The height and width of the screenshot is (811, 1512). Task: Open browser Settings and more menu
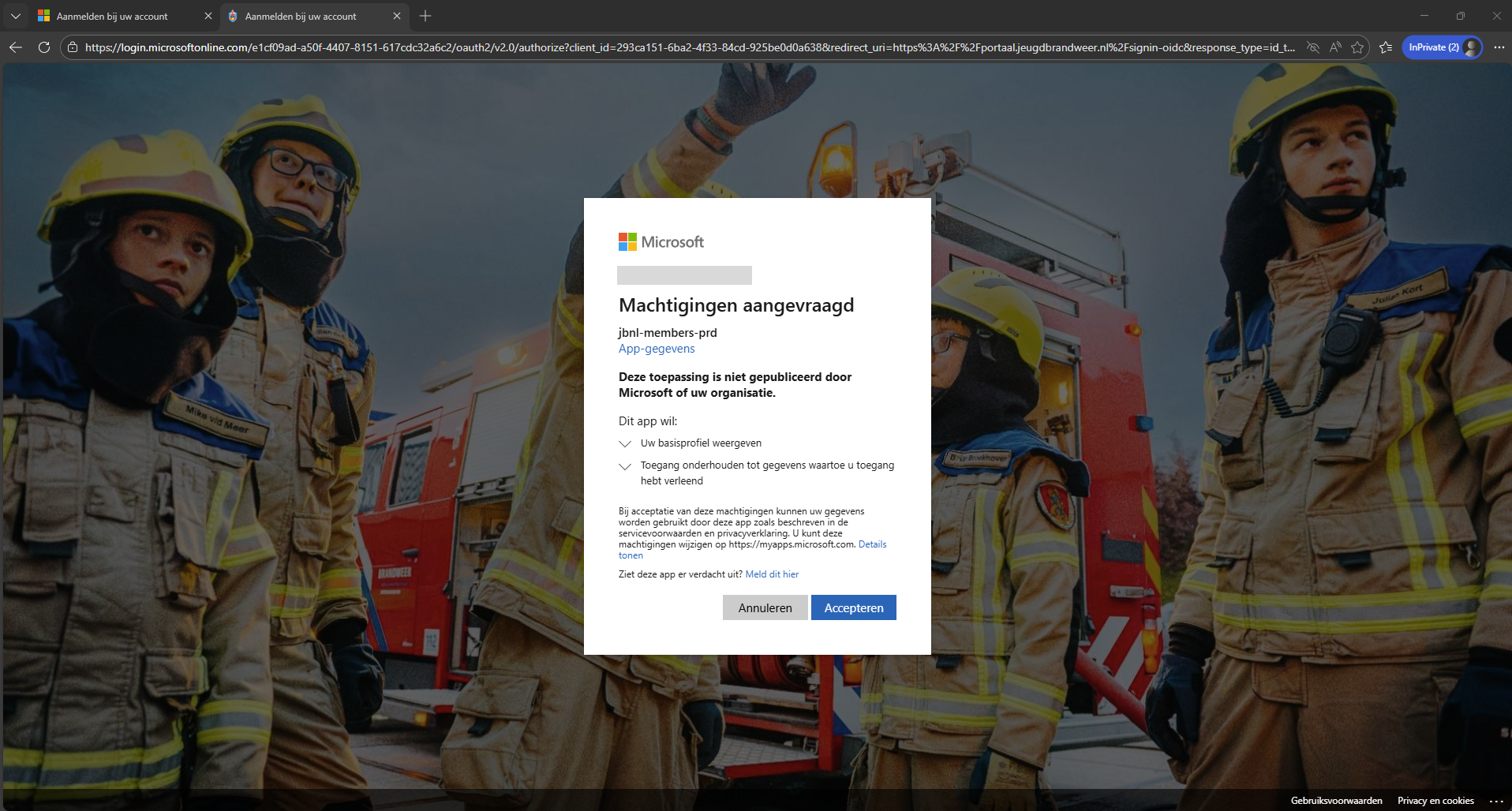1499,47
